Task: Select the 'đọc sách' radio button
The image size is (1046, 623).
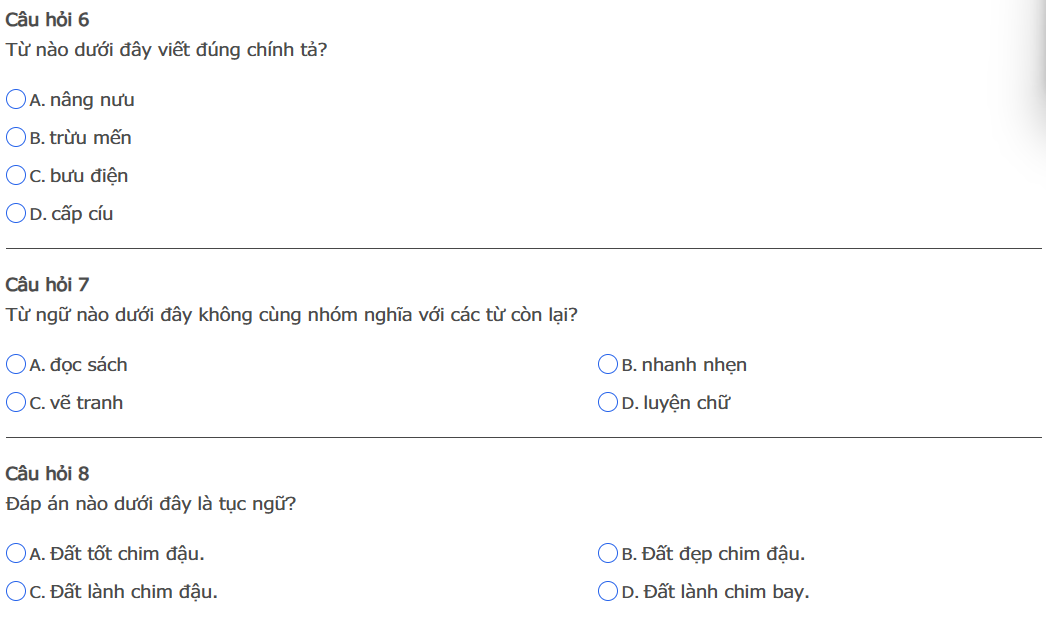Action: (x=16, y=364)
